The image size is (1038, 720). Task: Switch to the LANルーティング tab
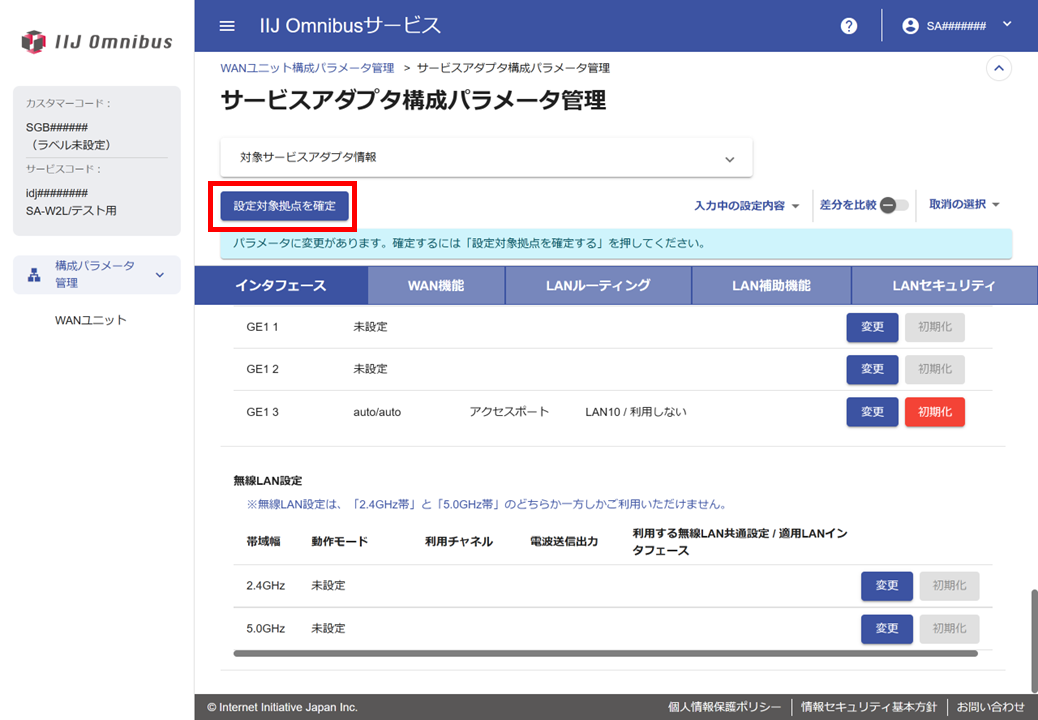click(598, 285)
